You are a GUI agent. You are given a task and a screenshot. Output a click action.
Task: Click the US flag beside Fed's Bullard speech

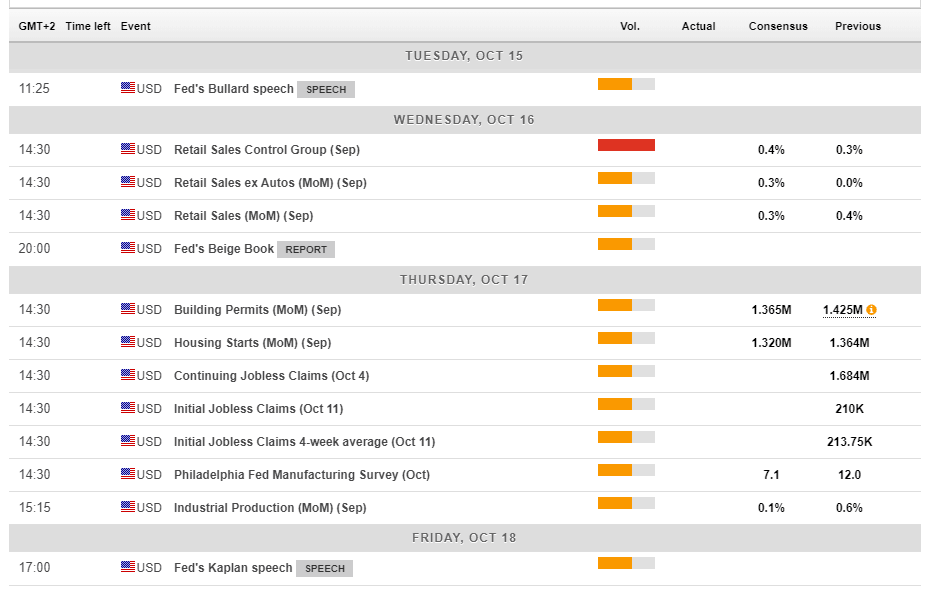(128, 88)
